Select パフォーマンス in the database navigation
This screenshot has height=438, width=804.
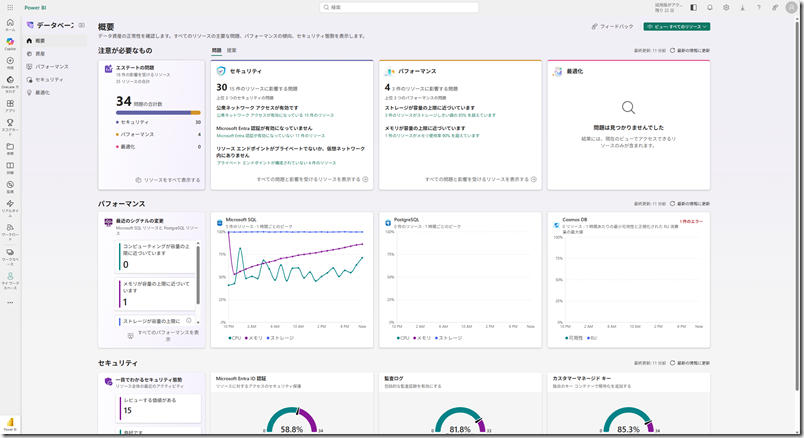(55, 67)
